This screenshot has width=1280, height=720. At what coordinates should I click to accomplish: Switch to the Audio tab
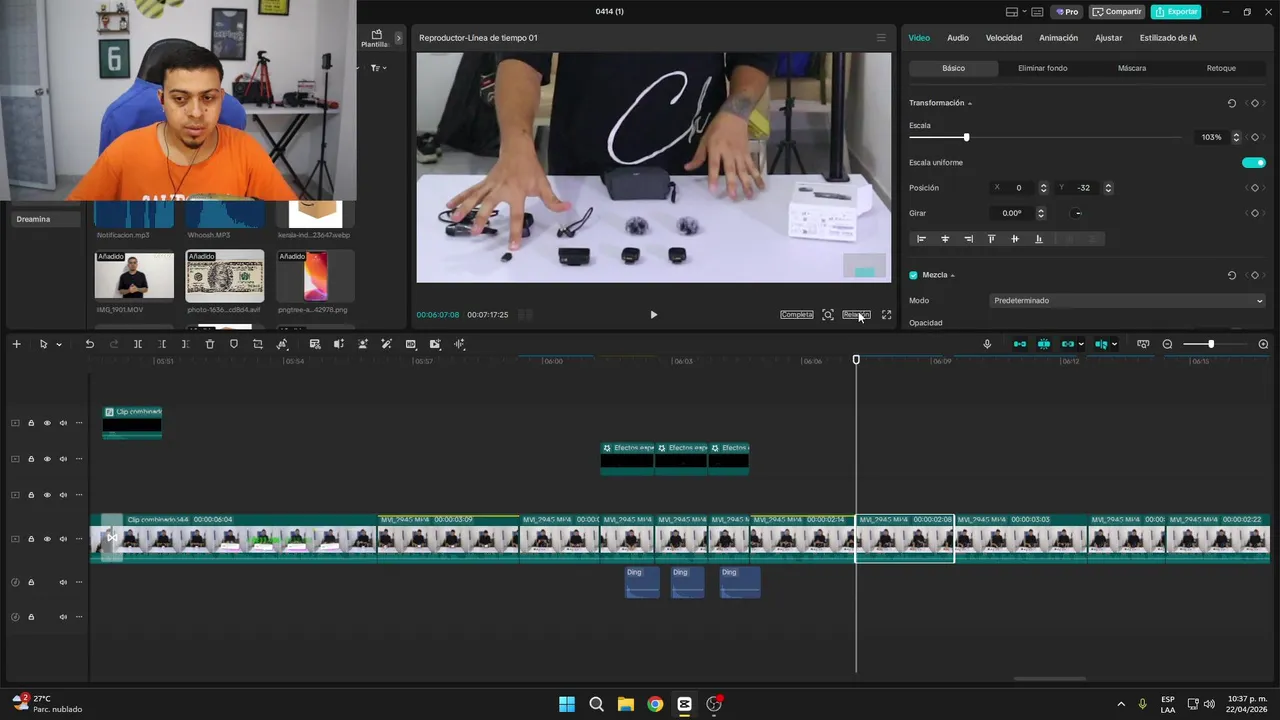tap(958, 38)
